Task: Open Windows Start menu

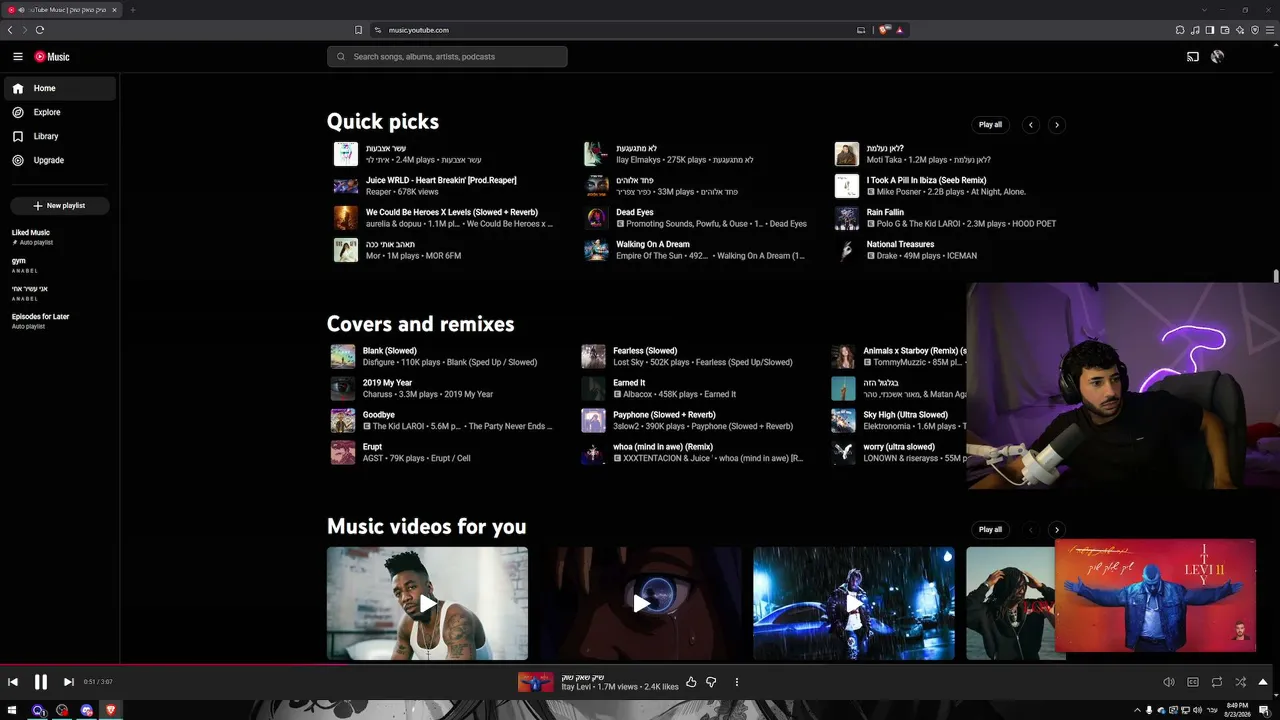Action: 12,710
